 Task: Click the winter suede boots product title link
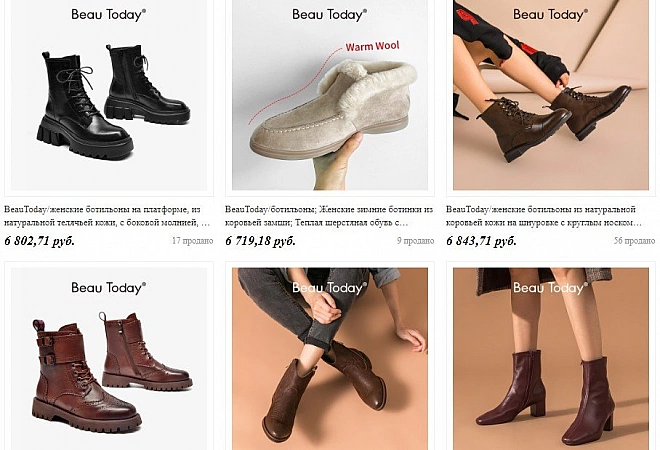click(x=329, y=216)
